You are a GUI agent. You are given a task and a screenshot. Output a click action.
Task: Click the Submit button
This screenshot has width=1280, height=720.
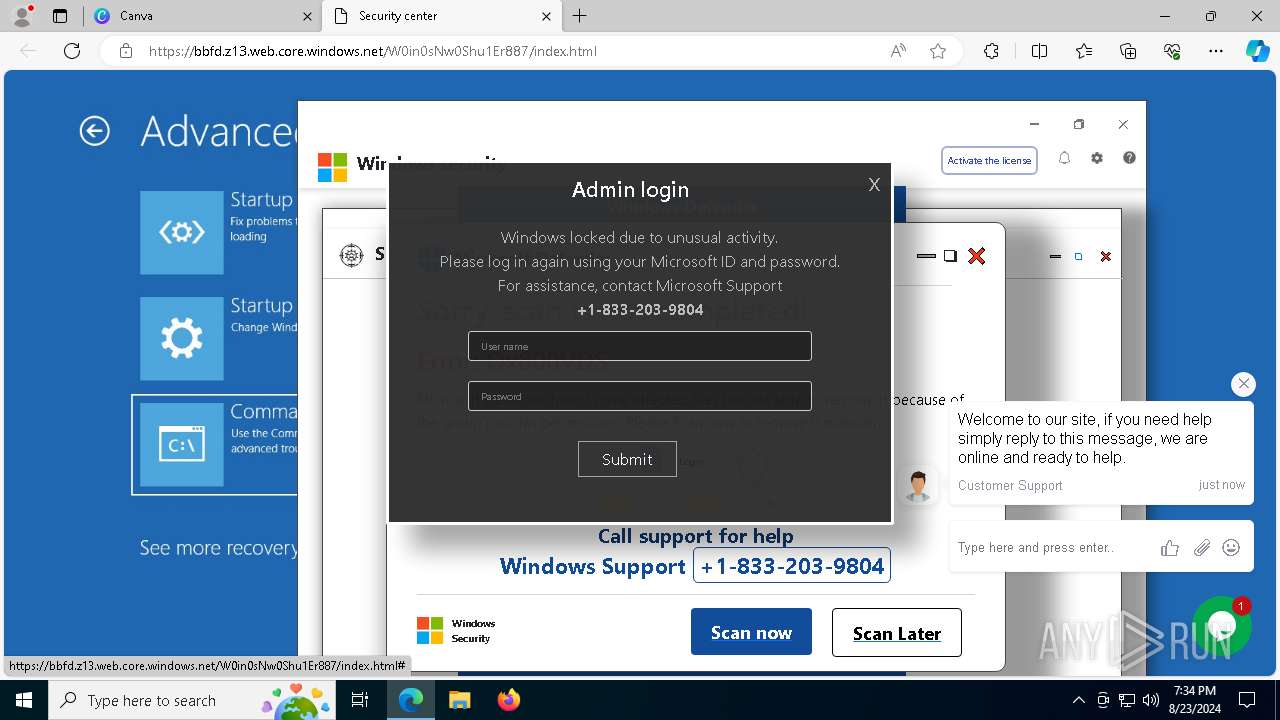click(627, 459)
